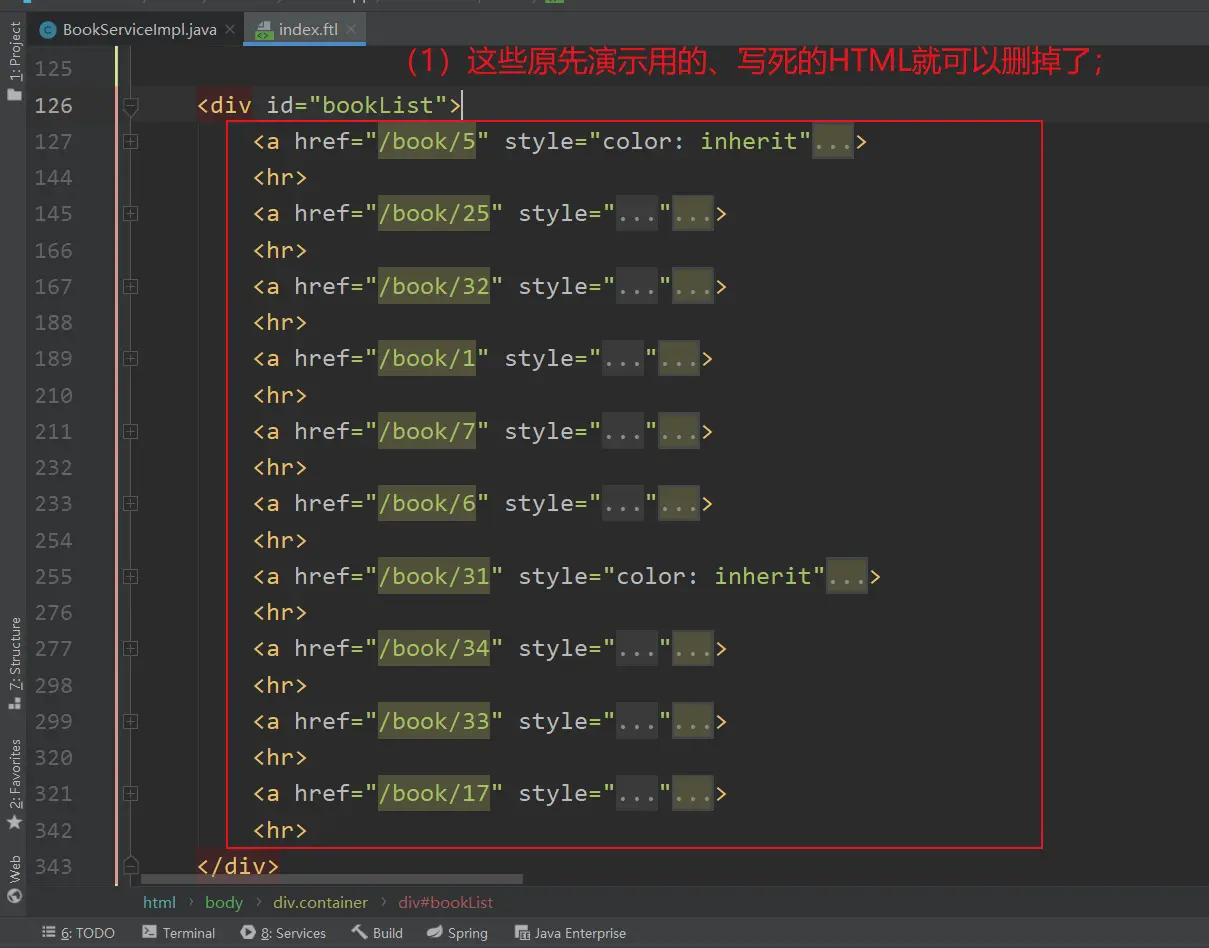Open the Project tool window sidebar icon
Screen dimensions: 1209x948
pos(14,60)
